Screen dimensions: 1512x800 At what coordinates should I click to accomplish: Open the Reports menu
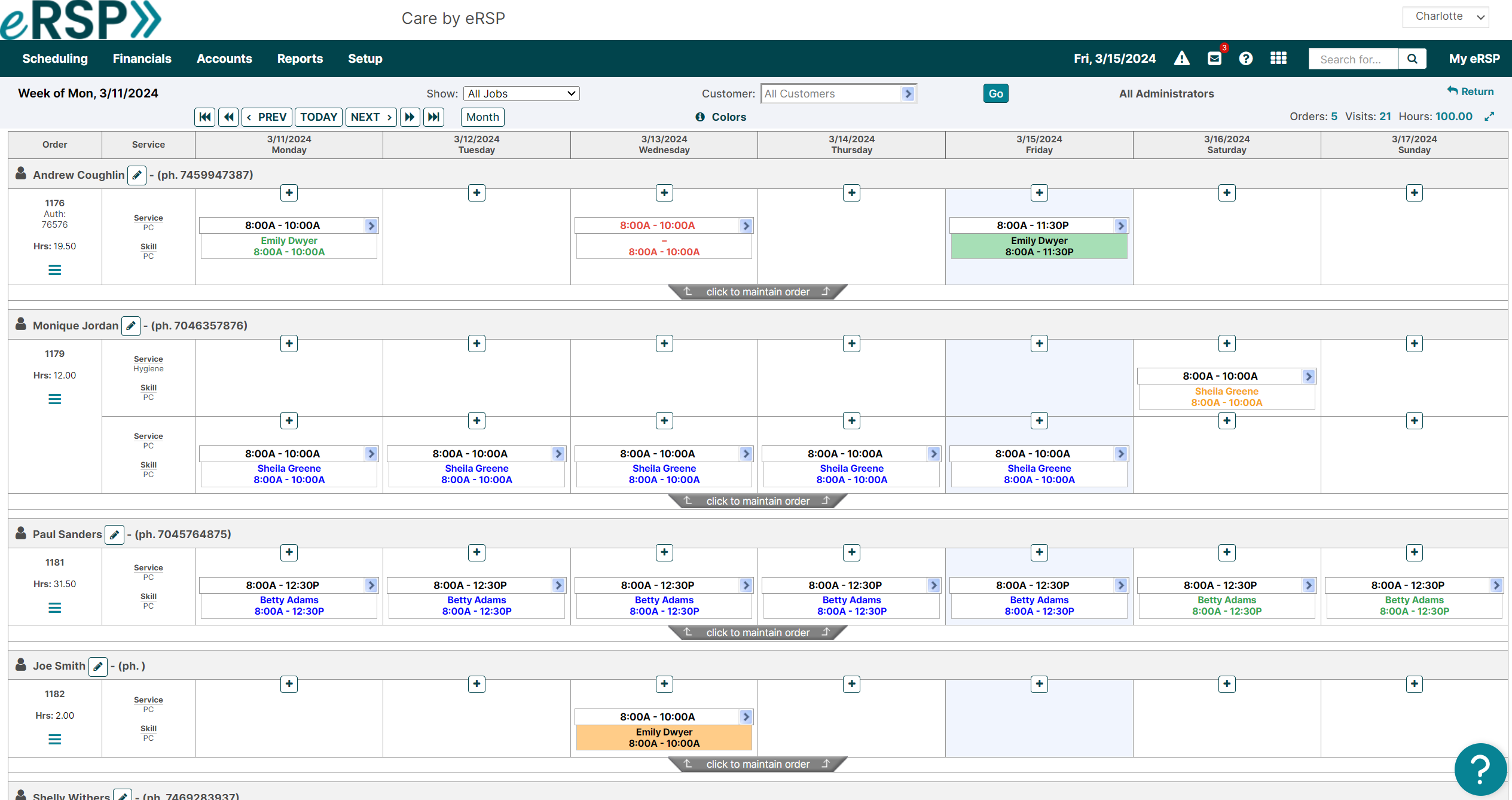click(x=300, y=58)
